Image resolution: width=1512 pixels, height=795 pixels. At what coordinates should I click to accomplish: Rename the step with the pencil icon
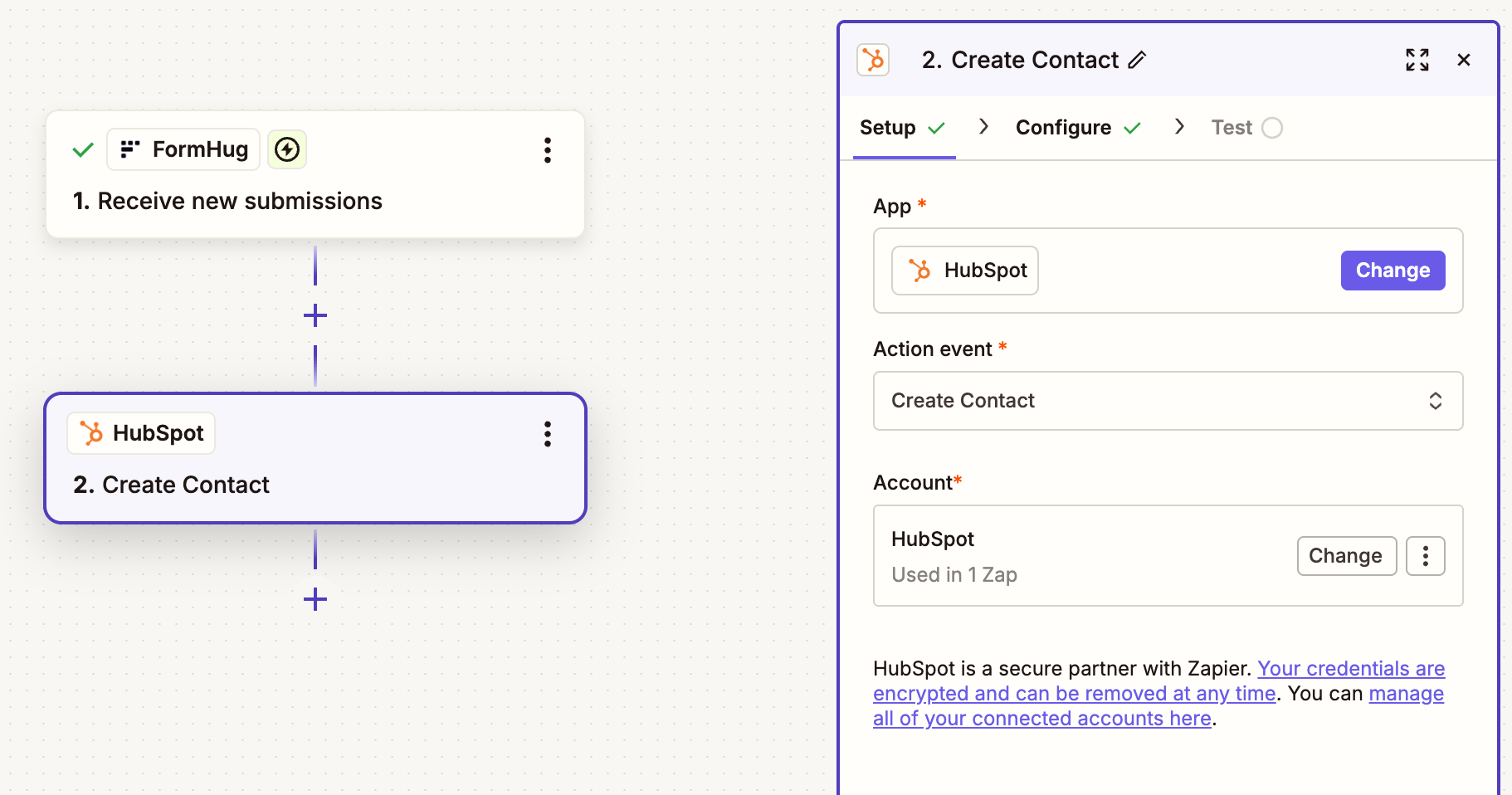[x=1137, y=60]
